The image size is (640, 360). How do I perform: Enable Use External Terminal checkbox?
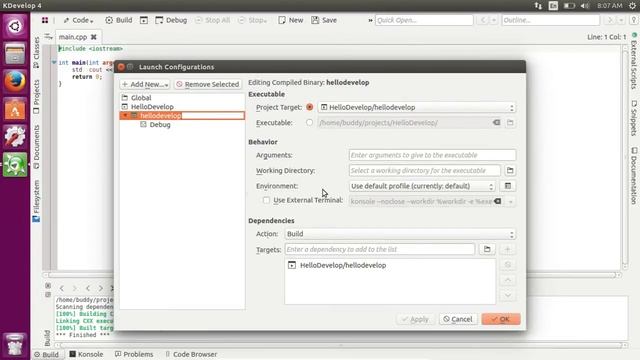(266, 200)
